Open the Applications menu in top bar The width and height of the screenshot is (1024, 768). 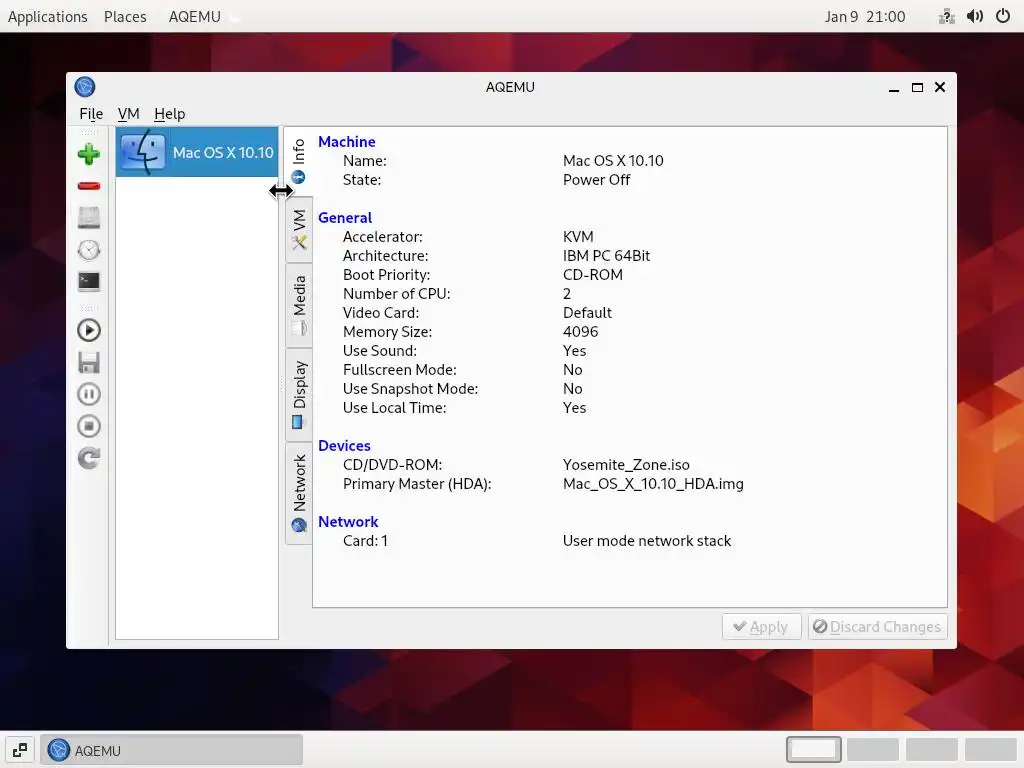[x=48, y=16]
